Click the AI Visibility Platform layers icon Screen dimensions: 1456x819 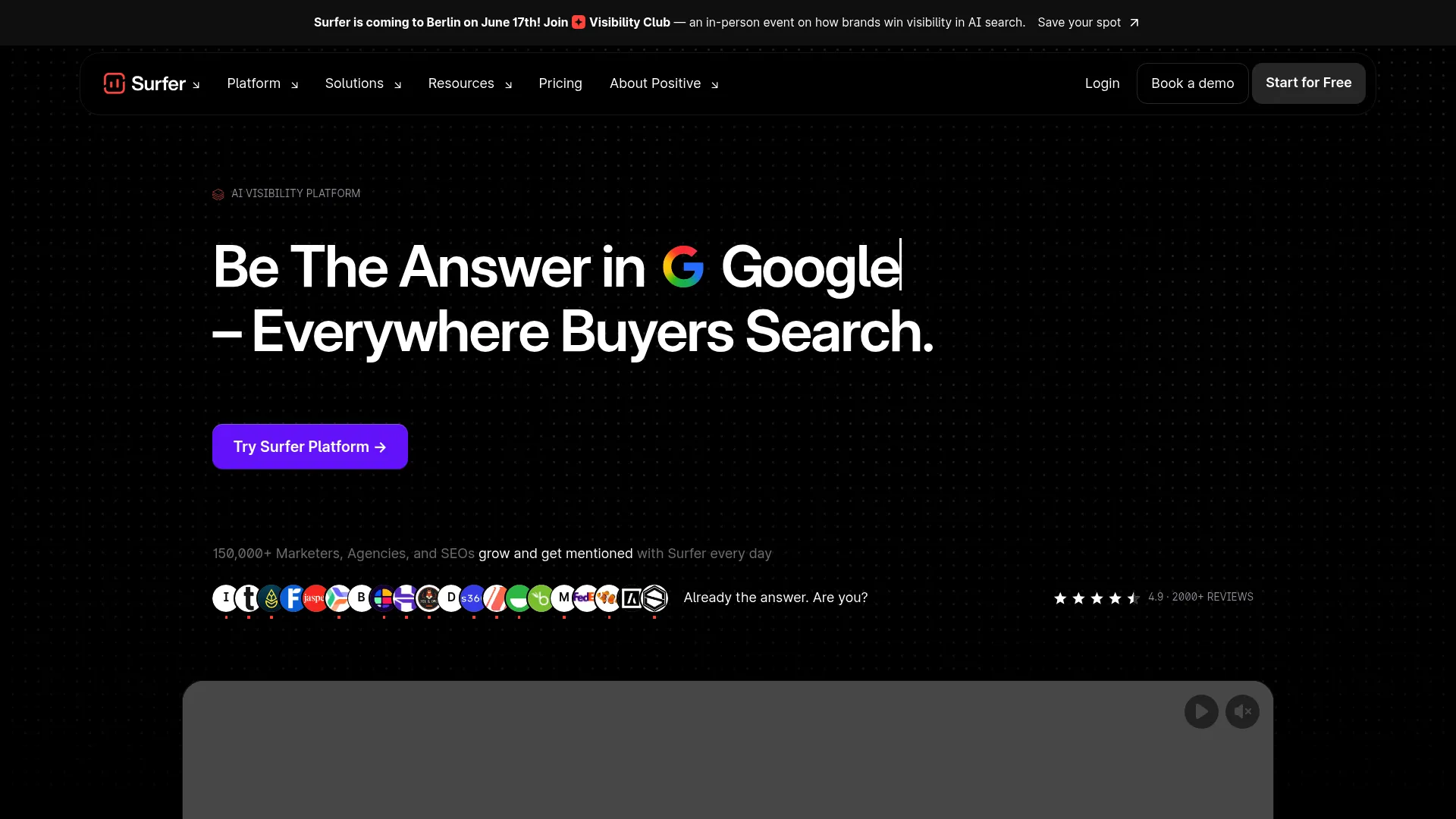coord(218,194)
